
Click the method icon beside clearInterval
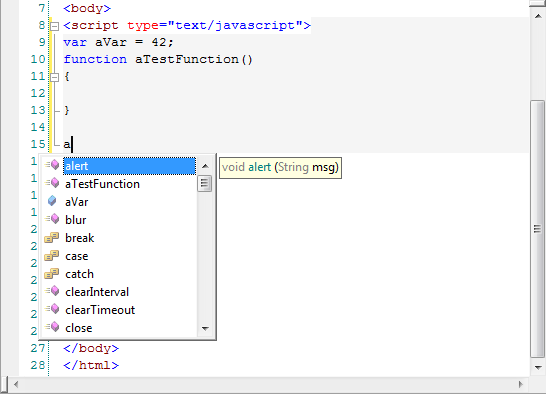click(52, 291)
